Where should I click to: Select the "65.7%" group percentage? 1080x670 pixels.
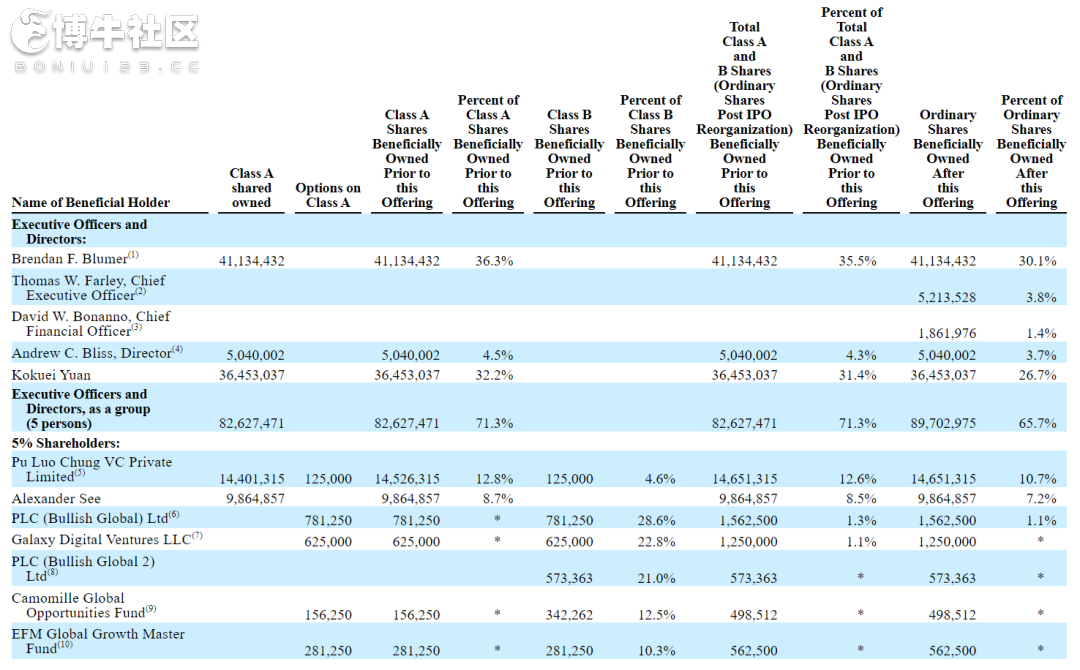(1037, 423)
